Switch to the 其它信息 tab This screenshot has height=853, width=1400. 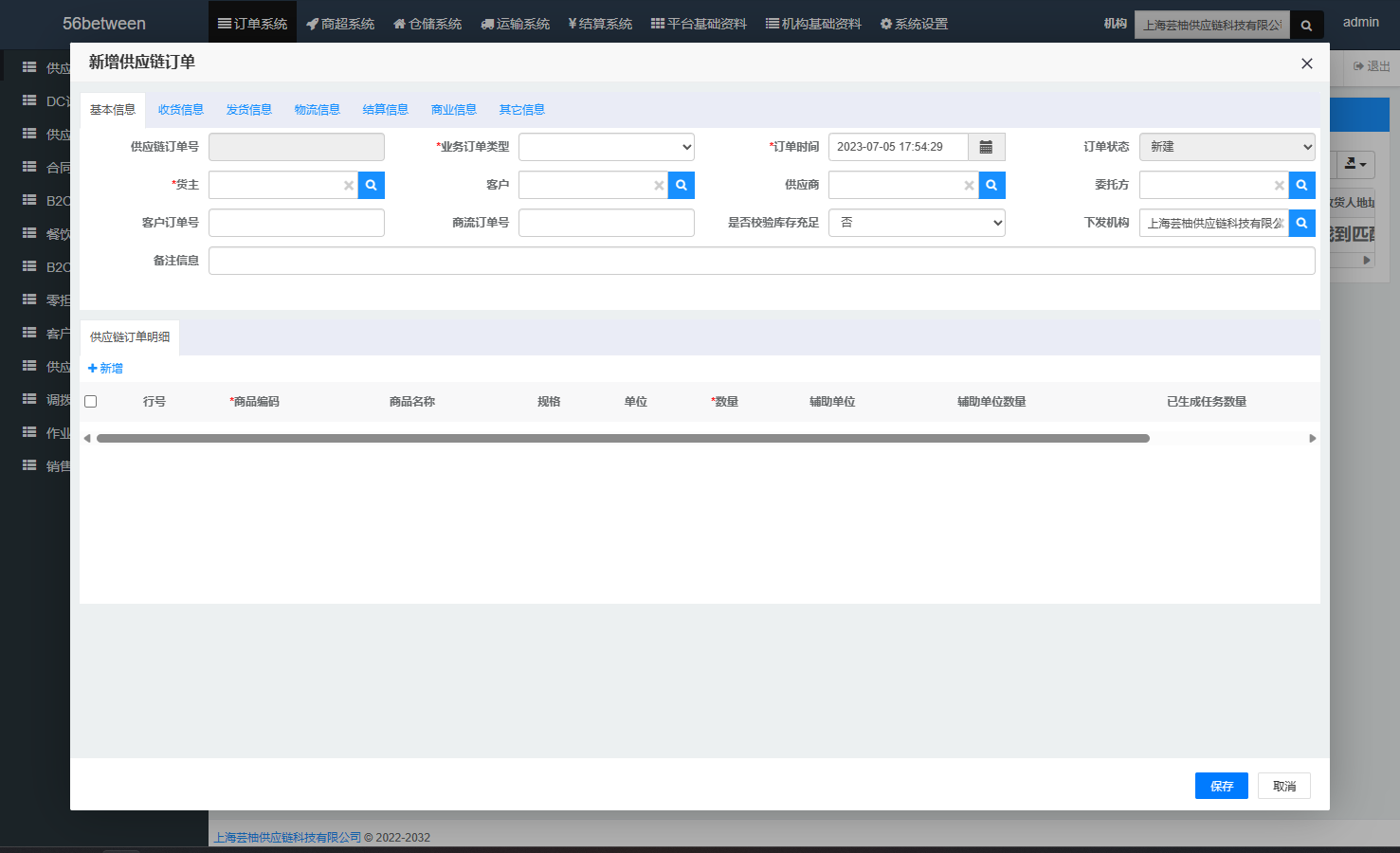click(522, 110)
